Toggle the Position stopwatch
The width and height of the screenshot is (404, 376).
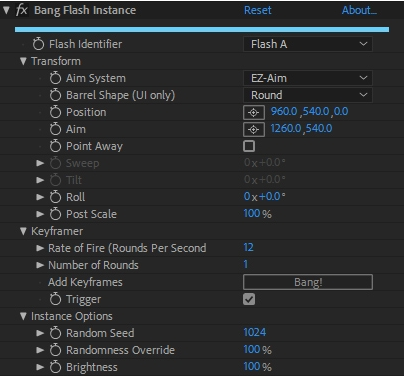tap(55, 112)
